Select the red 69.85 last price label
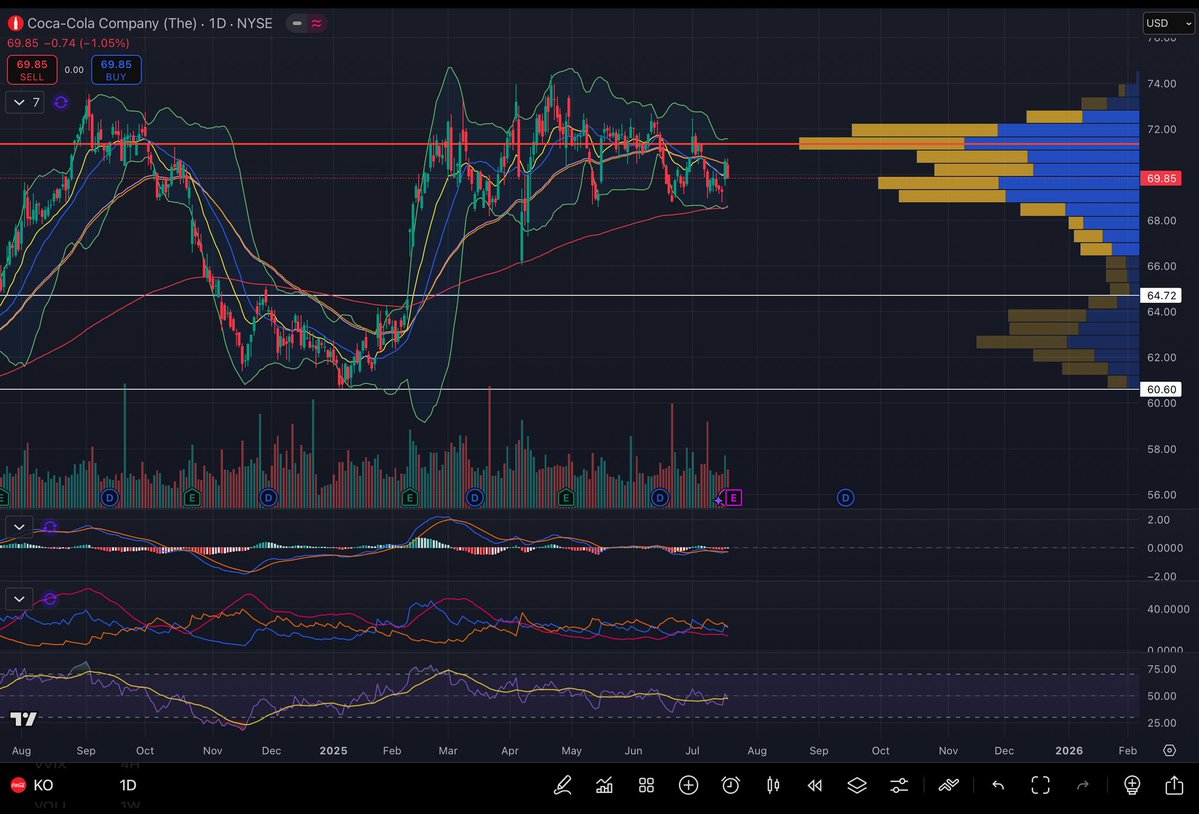This screenshot has width=1199, height=814. [x=1161, y=178]
